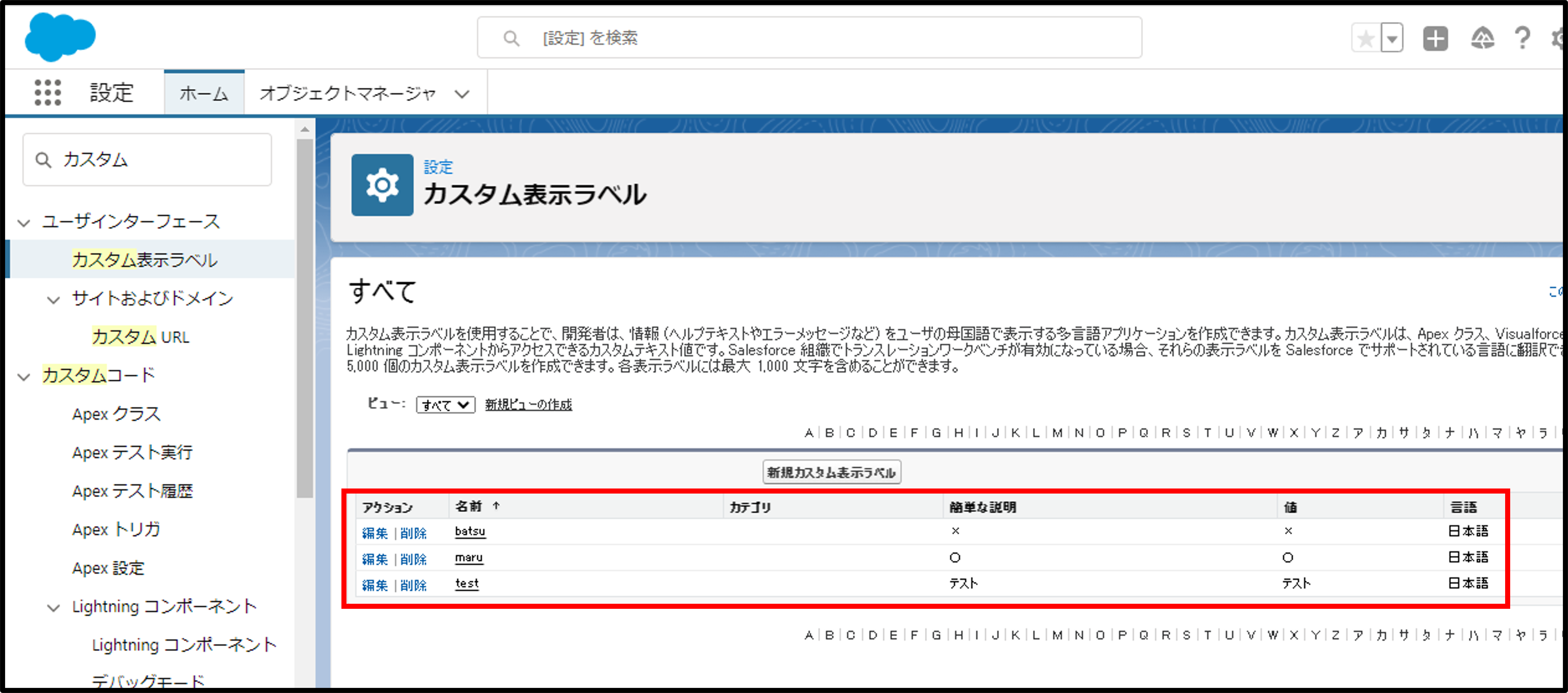The height and width of the screenshot is (693, 1568).
Task: Open the ビュー すべて select box
Action: 445,405
